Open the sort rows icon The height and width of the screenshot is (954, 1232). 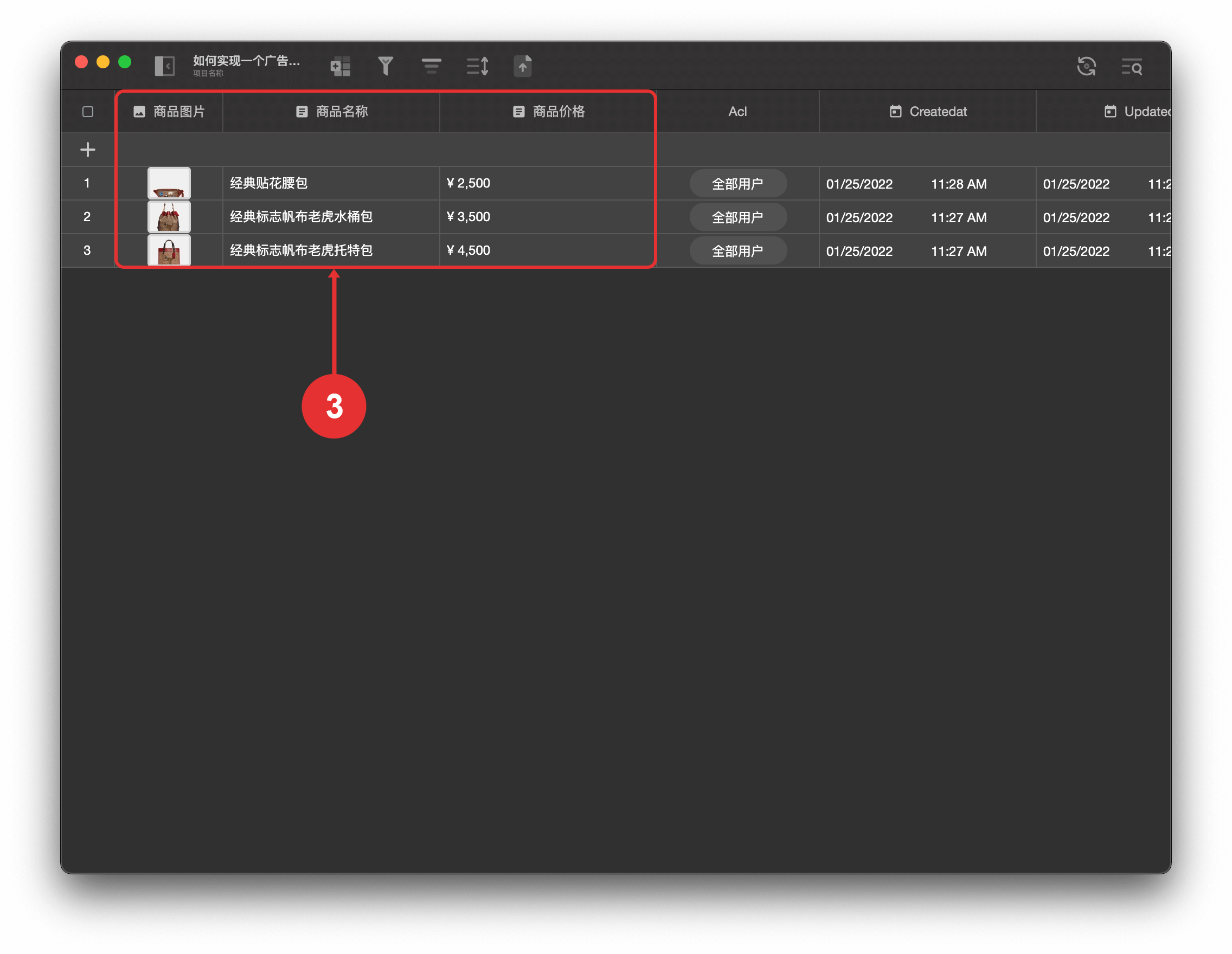pyautogui.click(x=477, y=66)
